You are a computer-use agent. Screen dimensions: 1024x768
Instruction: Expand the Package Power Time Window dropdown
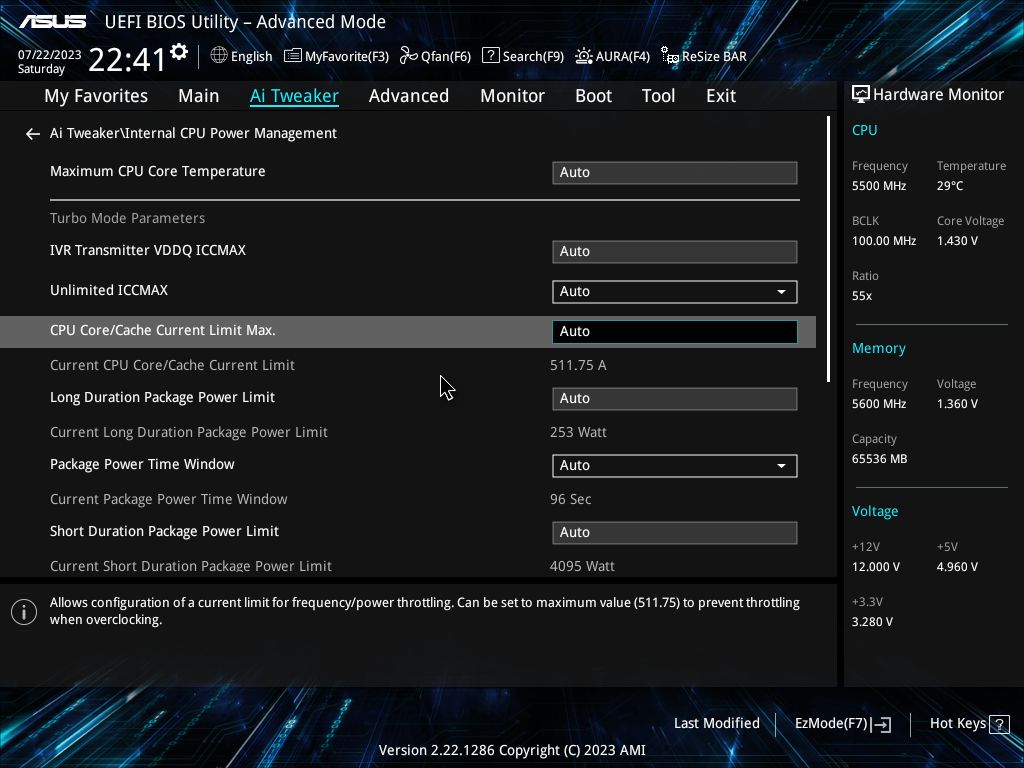coord(675,466)
